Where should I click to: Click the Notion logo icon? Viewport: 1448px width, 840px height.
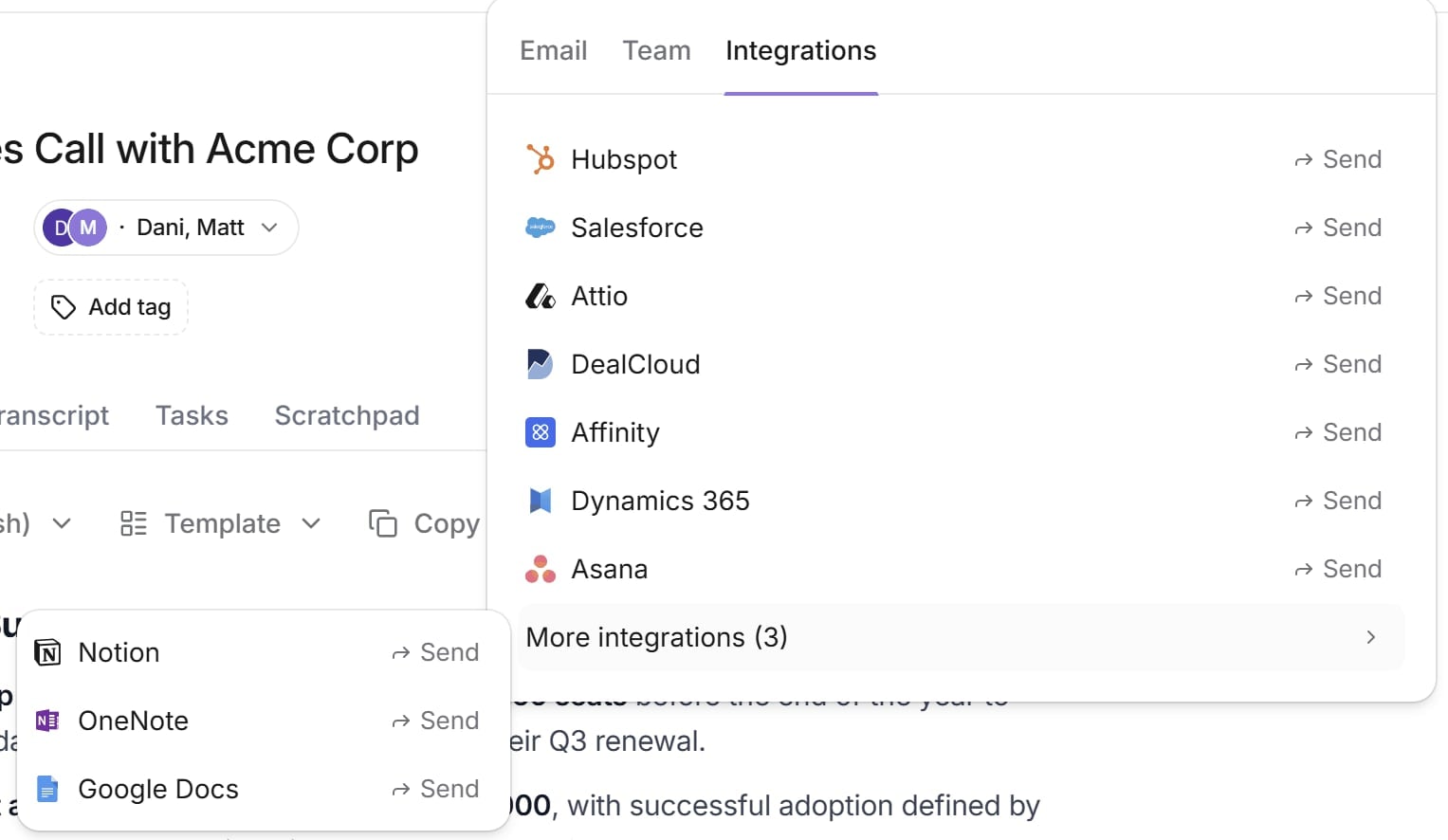pyautogui.click(x=47, y=652)
